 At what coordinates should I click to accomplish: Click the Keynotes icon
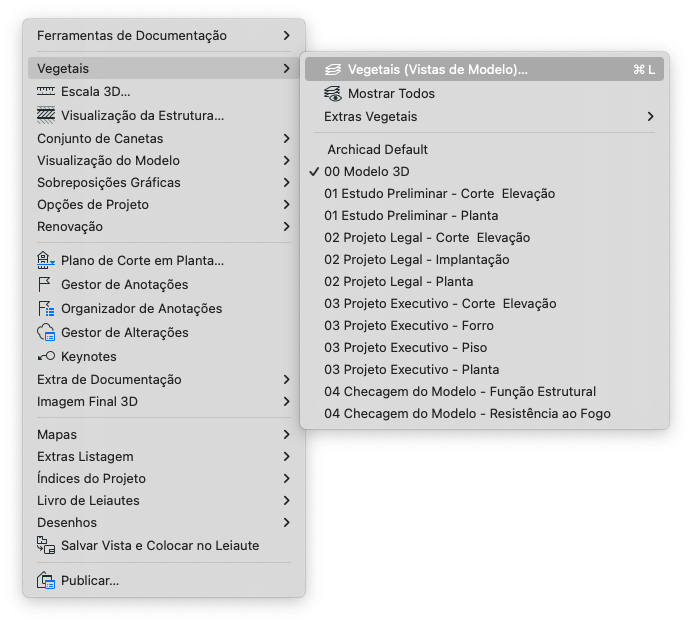pyautogui.click(x=46, y=356)
